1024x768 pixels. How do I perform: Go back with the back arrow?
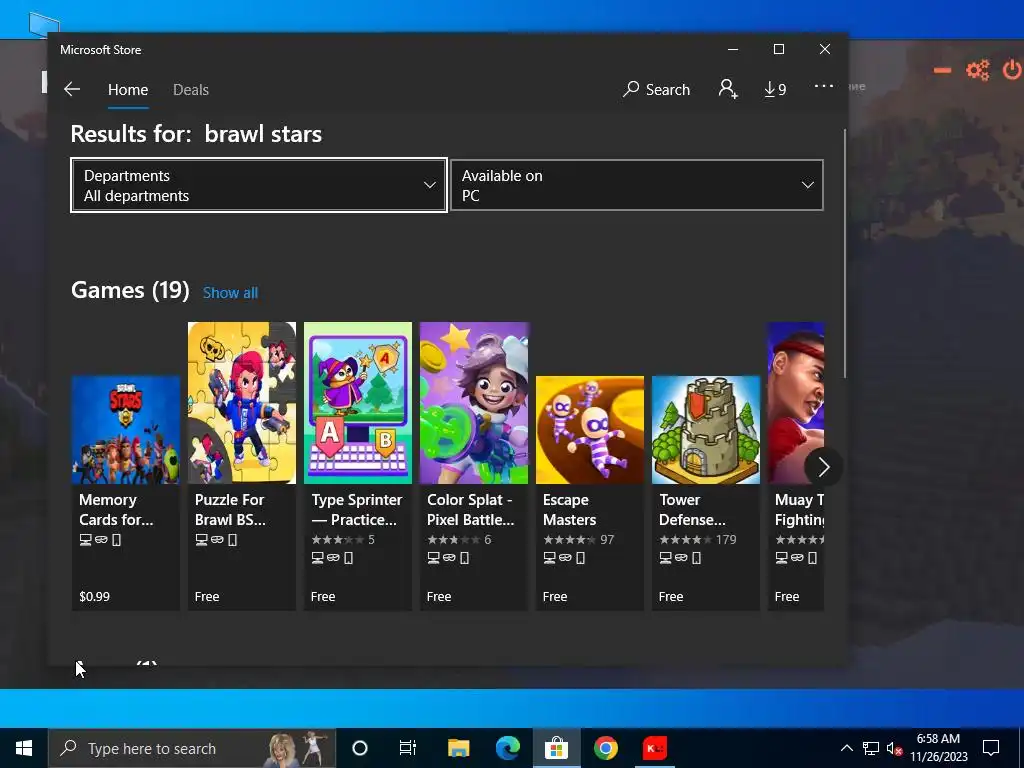pyautogui.click(x=72, y=89)
